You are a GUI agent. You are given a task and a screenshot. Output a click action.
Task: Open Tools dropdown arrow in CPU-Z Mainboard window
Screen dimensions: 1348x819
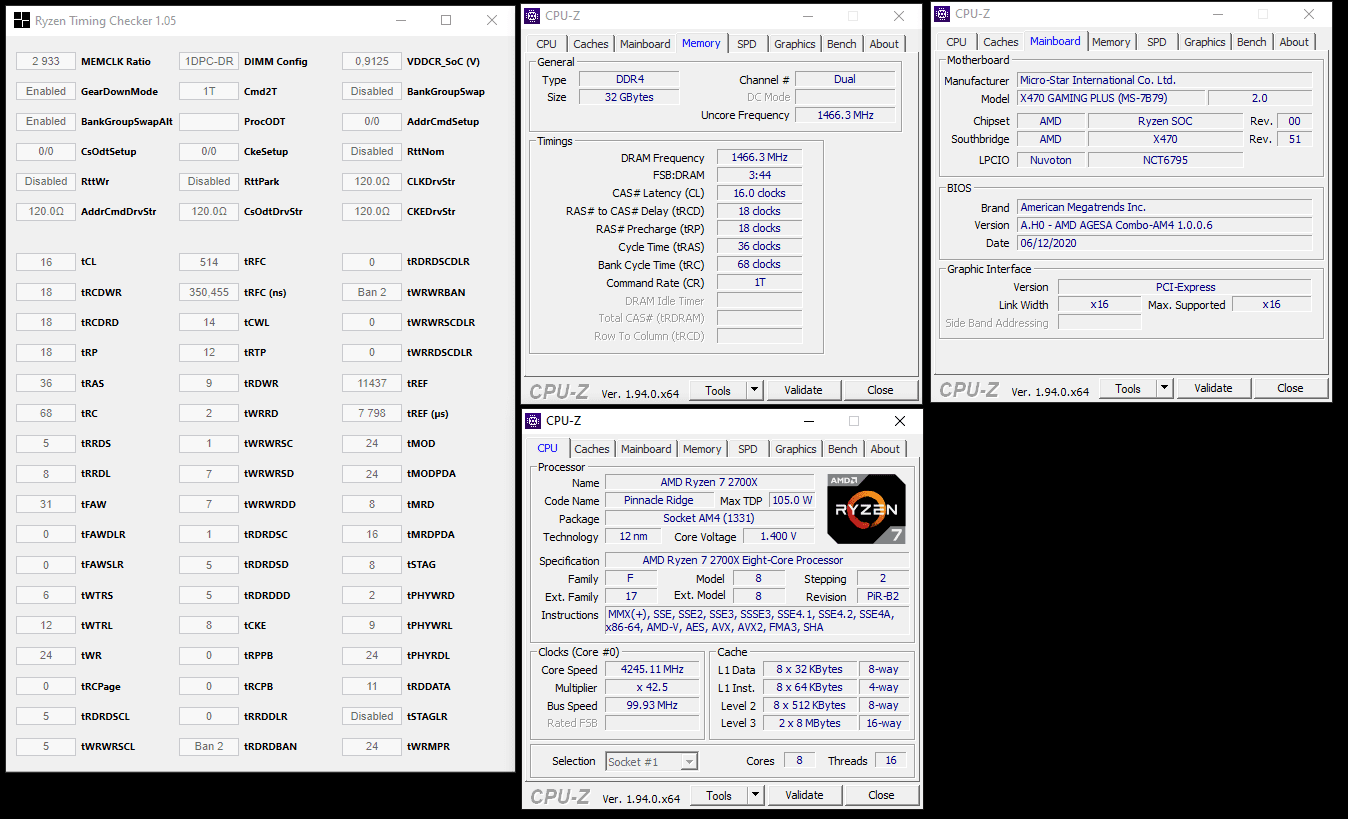pos(1164,388)
